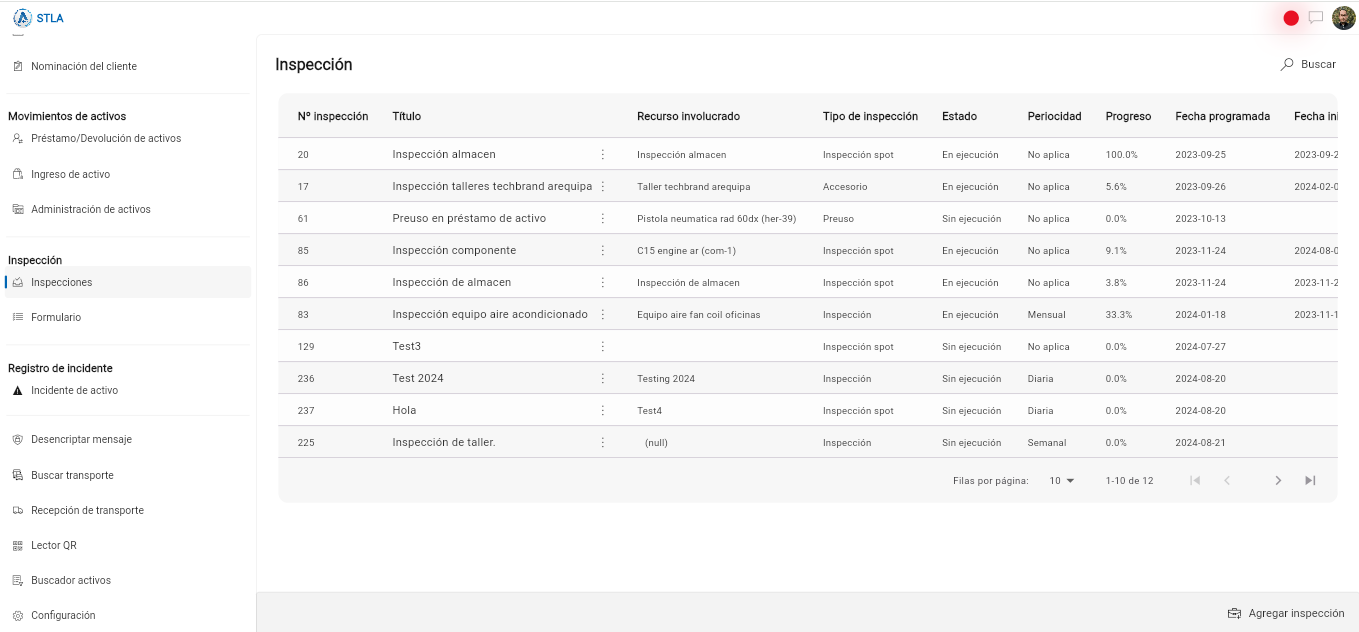This screenshot has height=632, width=1359.
Task: Click the STLA logo icon
Action: [22, 17]
